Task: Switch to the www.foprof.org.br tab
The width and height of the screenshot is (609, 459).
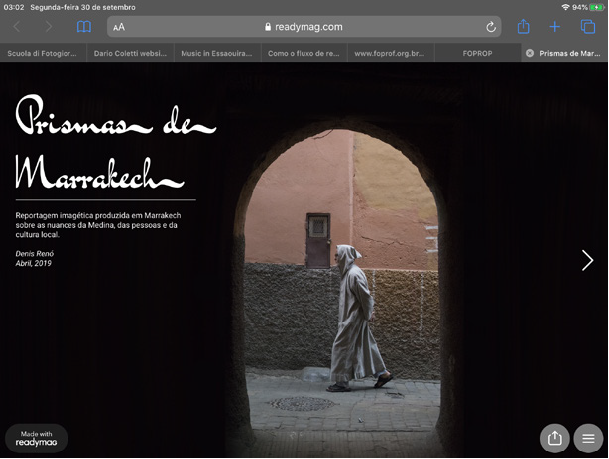Action: (390, 53)
